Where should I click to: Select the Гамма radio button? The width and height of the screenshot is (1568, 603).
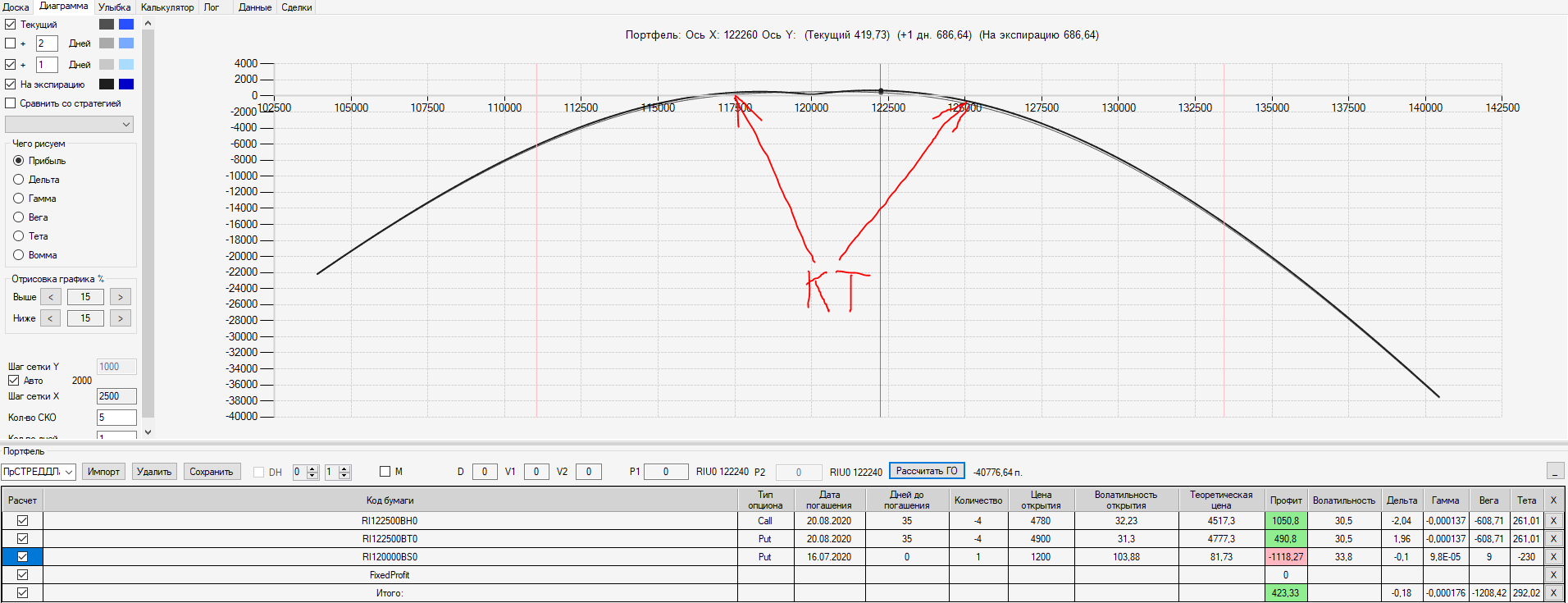[x=18, y=199]
